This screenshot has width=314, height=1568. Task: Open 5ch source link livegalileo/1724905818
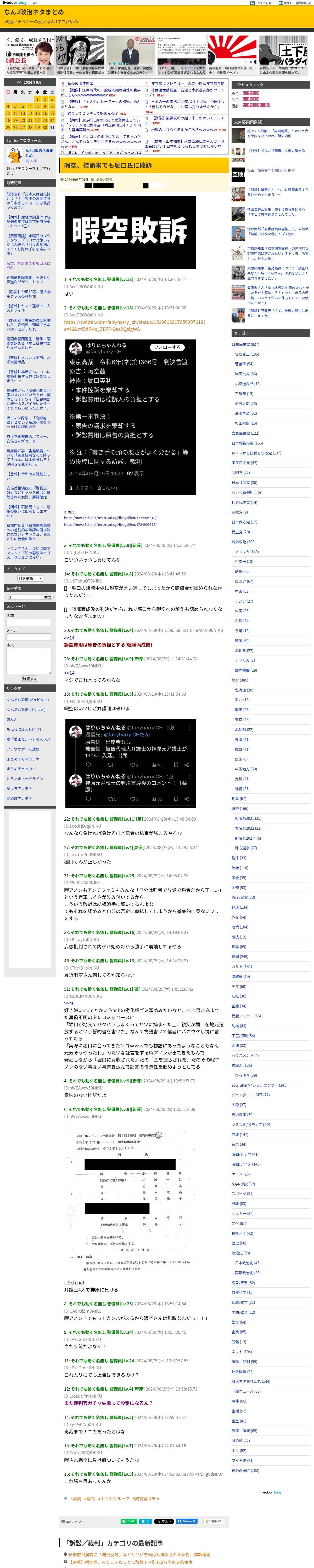pyautogui.click(x=110, y=518)
